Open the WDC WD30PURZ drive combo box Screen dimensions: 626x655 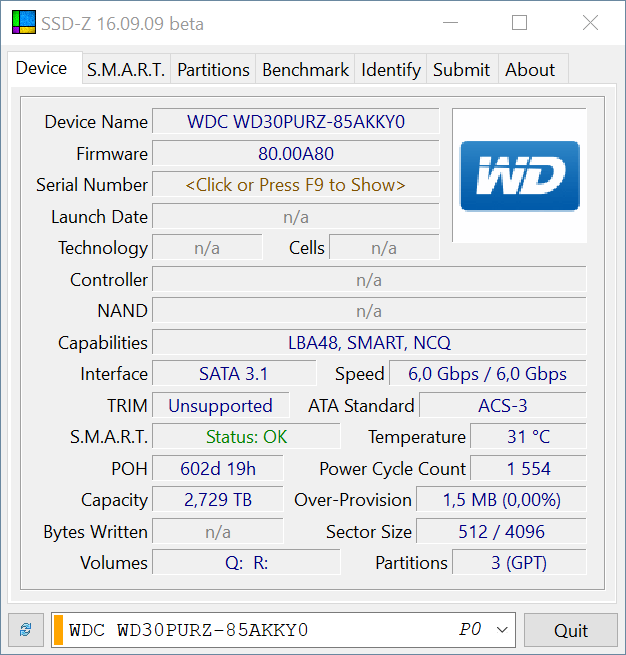click(283, 630)
